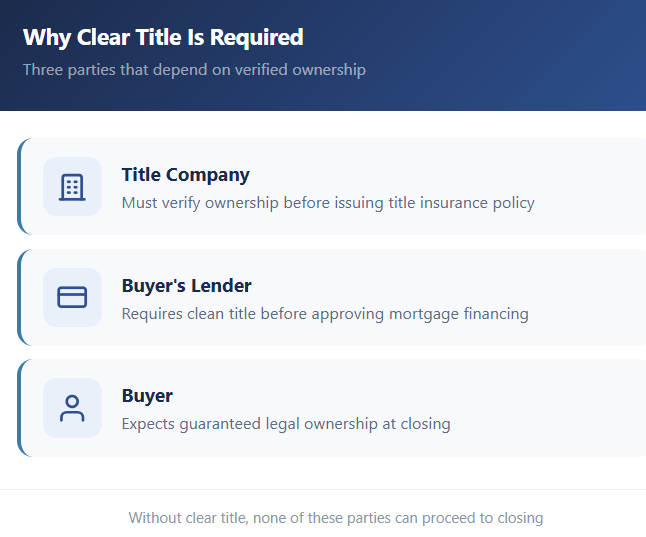The image size is (646, 537).
Task: Click the blue left accent bar of Buyer card
Action: click(x=19, y=408)
